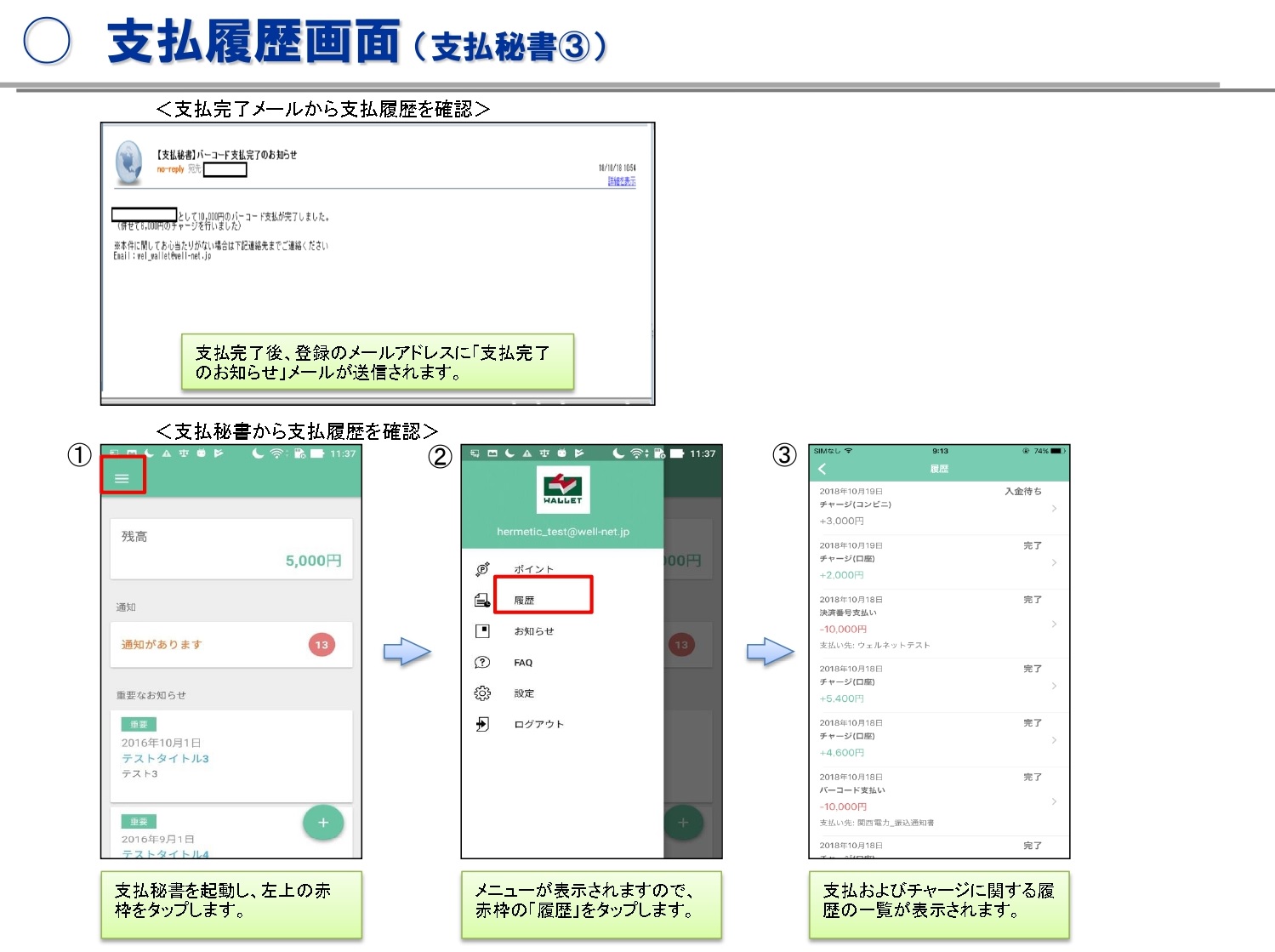
Task: Open the テストタイトル4 notice link
Action: (165, 853)
